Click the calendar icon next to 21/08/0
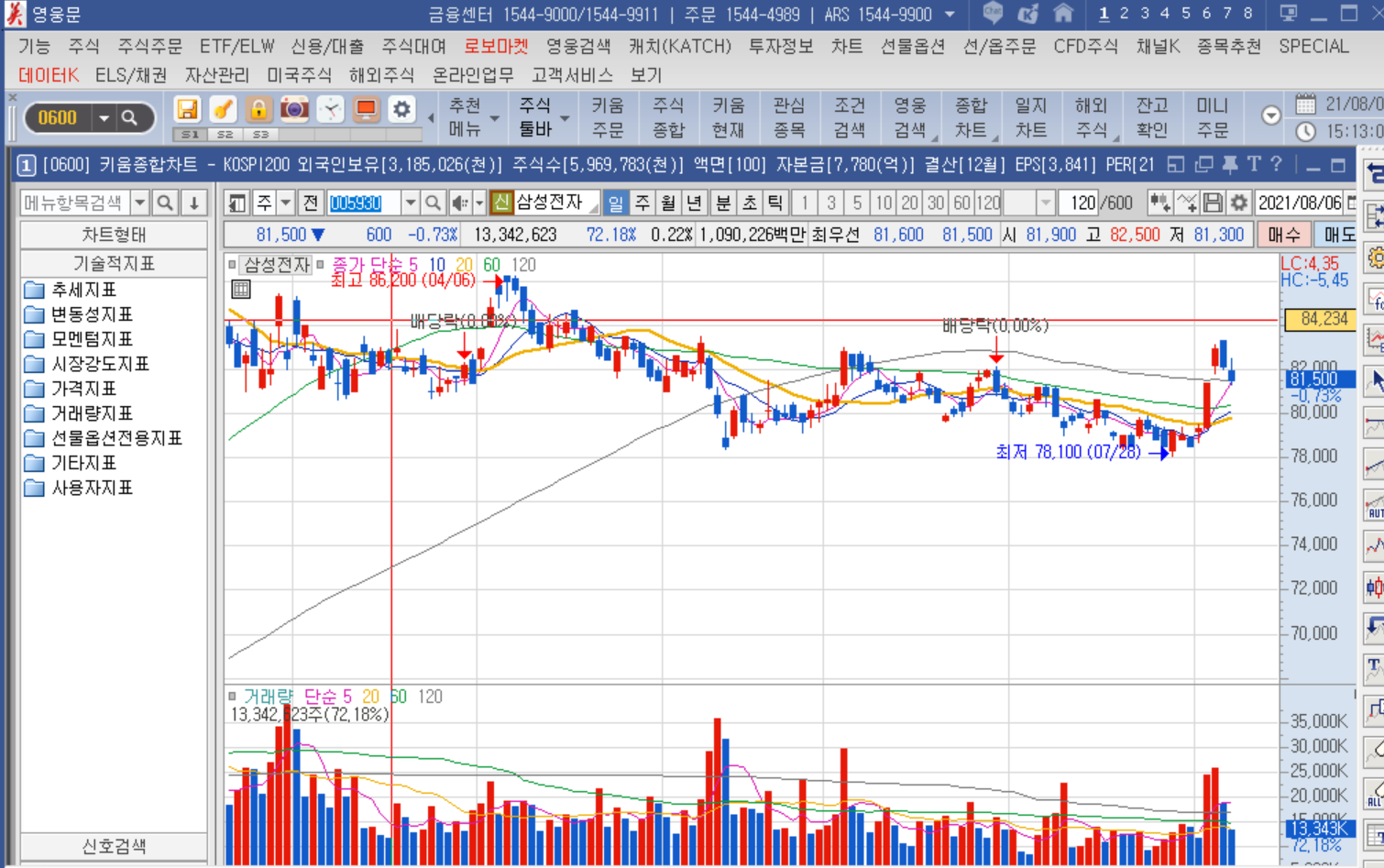The image size is (1384, 868). pyautogui.click(x=1305, y=104)
